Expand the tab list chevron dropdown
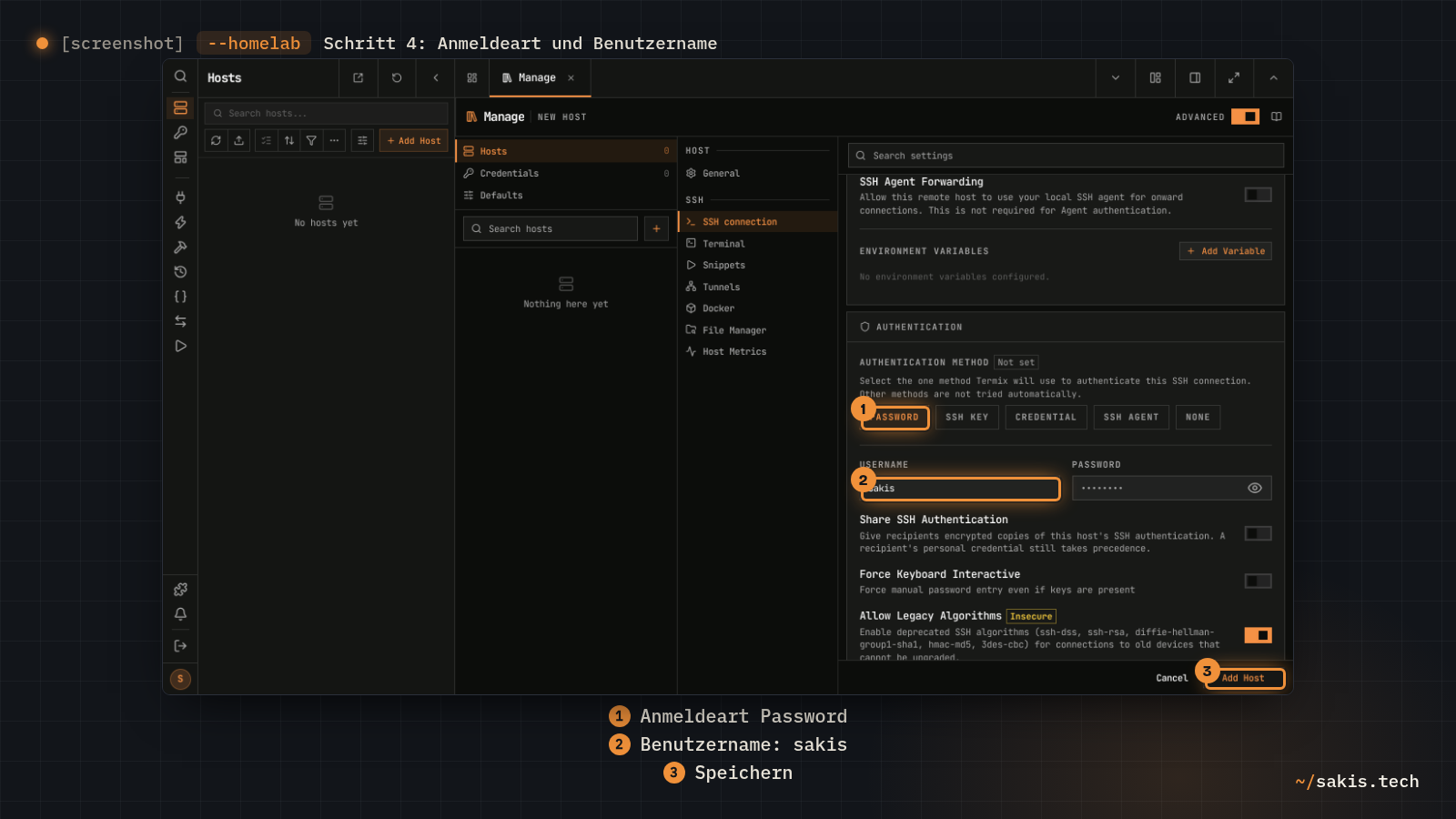Screen dimensions: 1456x819 click(x=1116, y=78)
